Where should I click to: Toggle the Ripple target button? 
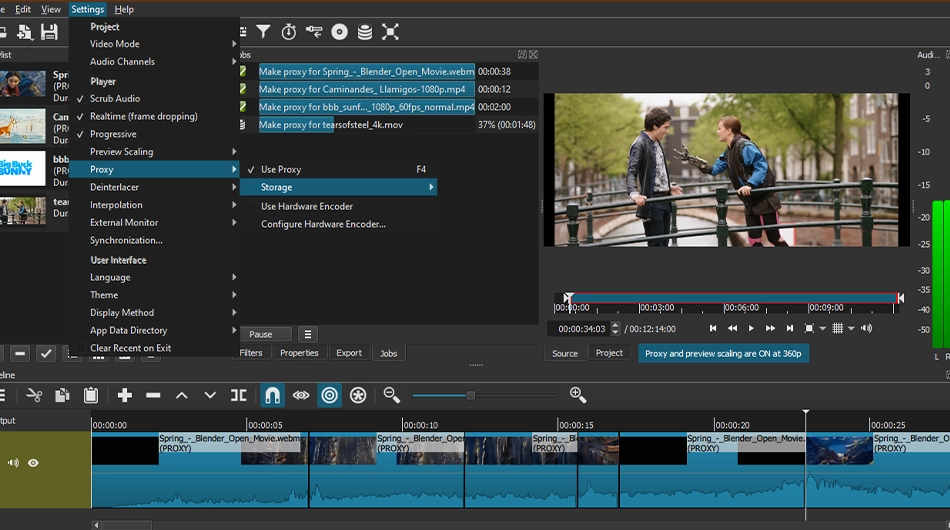coord(330,396)
